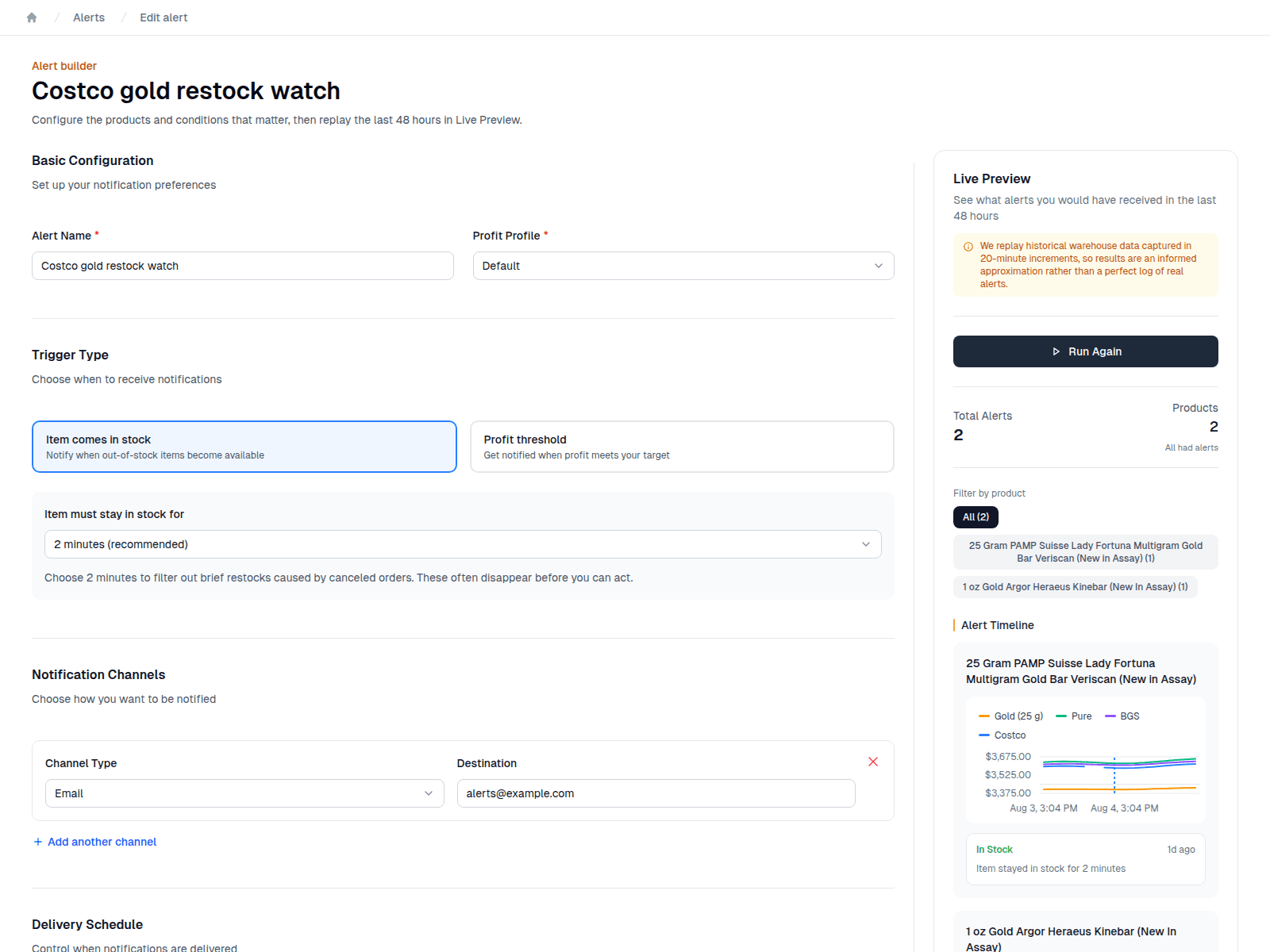The image size is (1270, 952).
Task: Open the Profit Profile dropdown
Action: point(683,266)
